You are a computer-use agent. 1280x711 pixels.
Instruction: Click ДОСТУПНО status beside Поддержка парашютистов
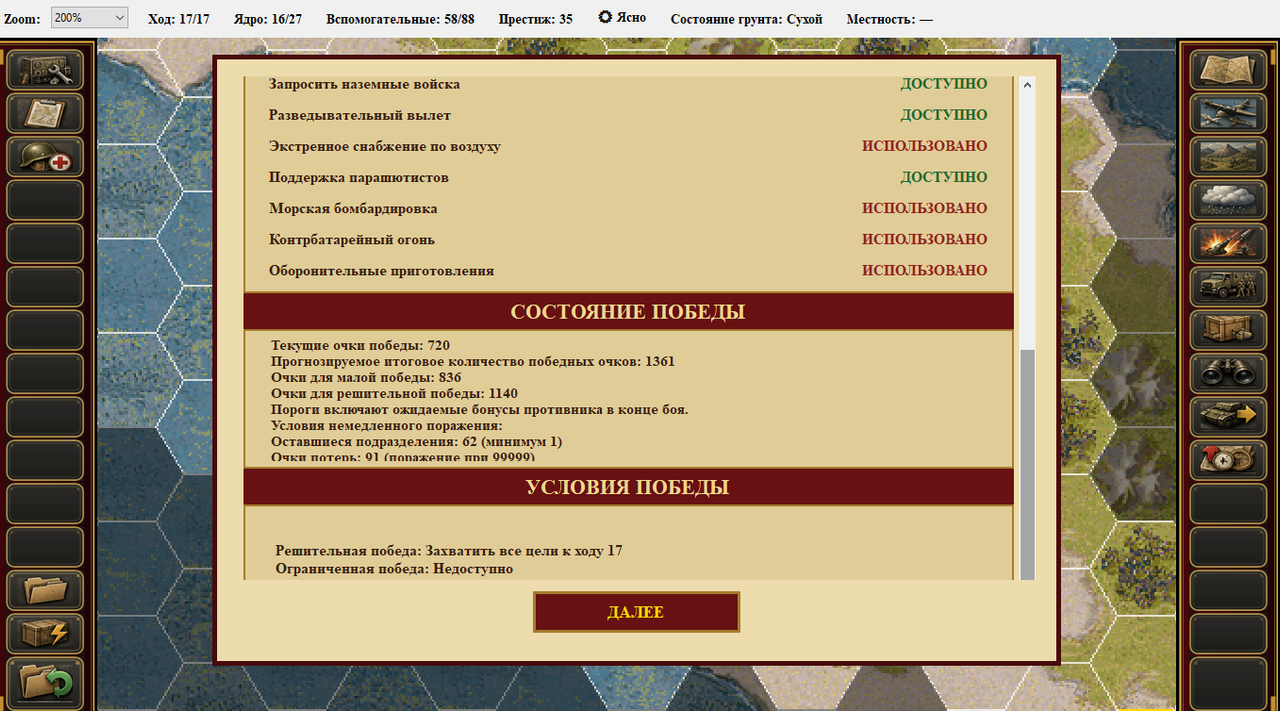[x=944, y=177]
